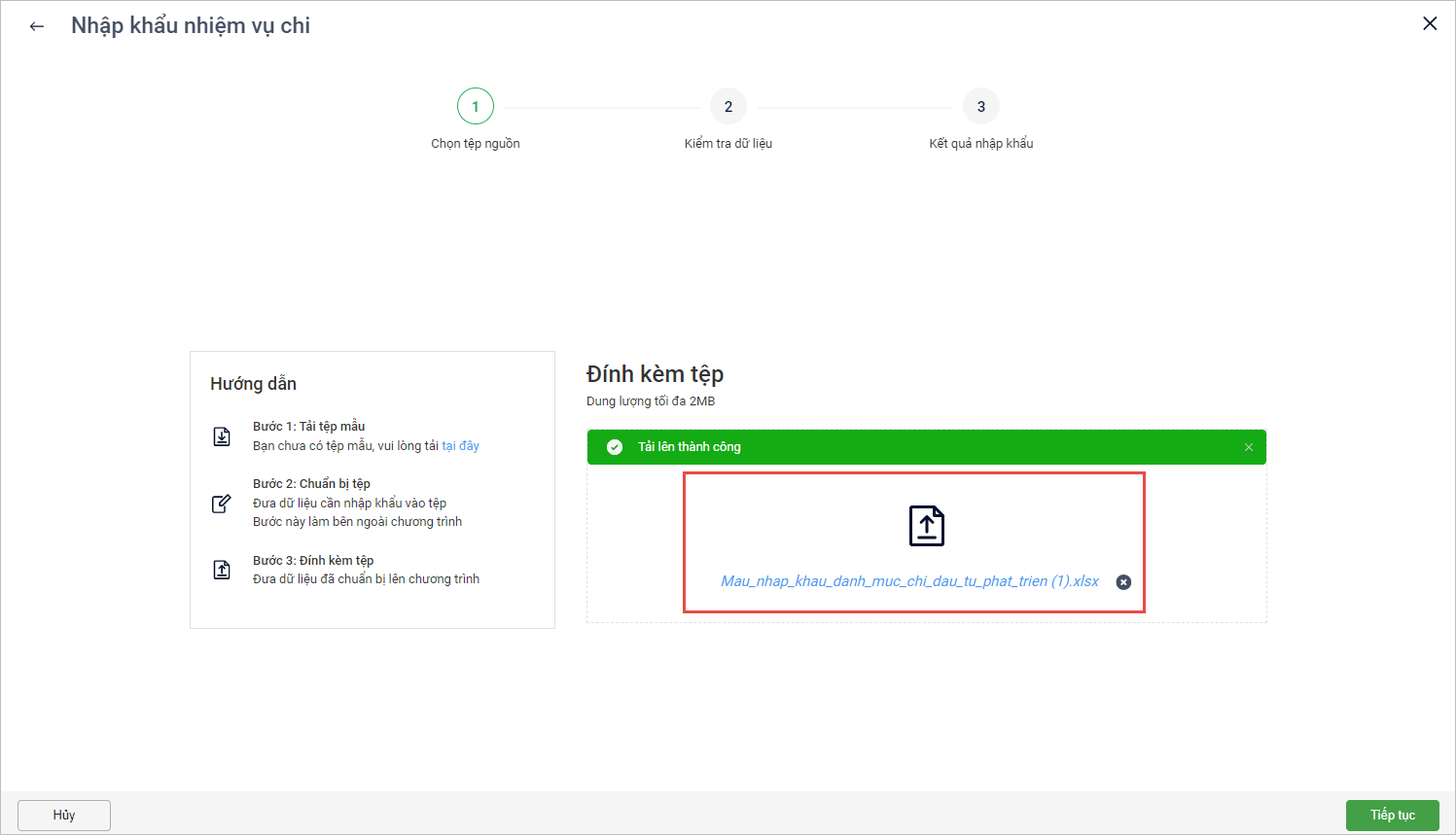Click the 'Kết quả nhập khẩu' step label
Viewport: 1456px width, 835px height.
point(980,144)
